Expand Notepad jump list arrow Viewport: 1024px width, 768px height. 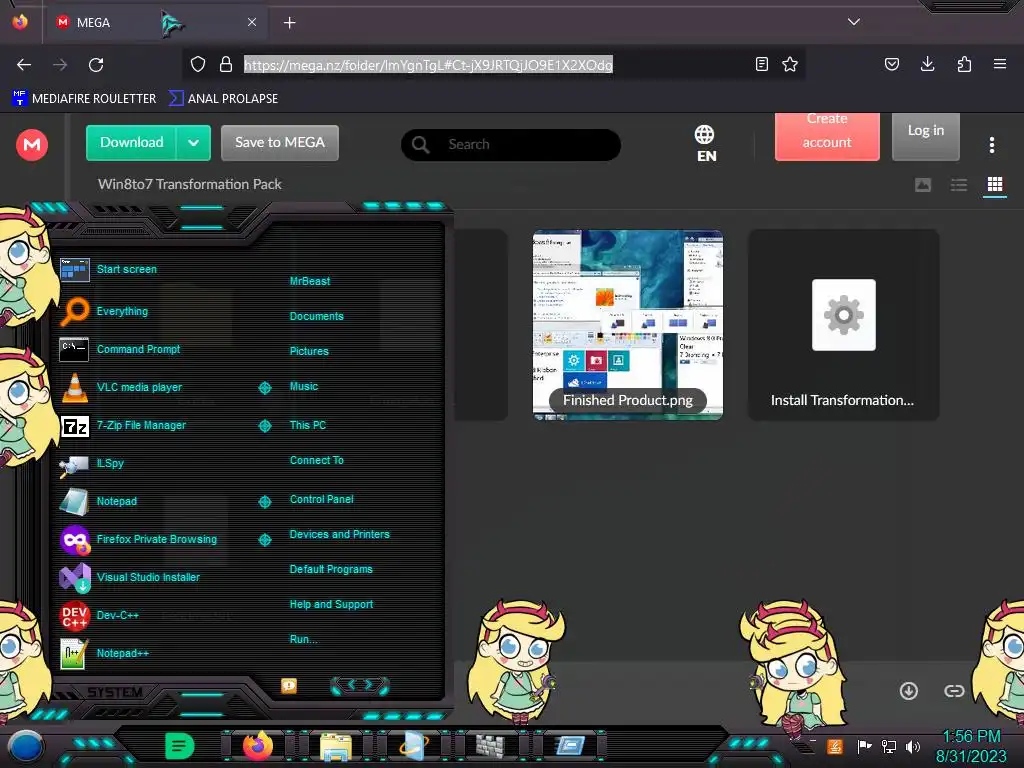pos(264,502)
